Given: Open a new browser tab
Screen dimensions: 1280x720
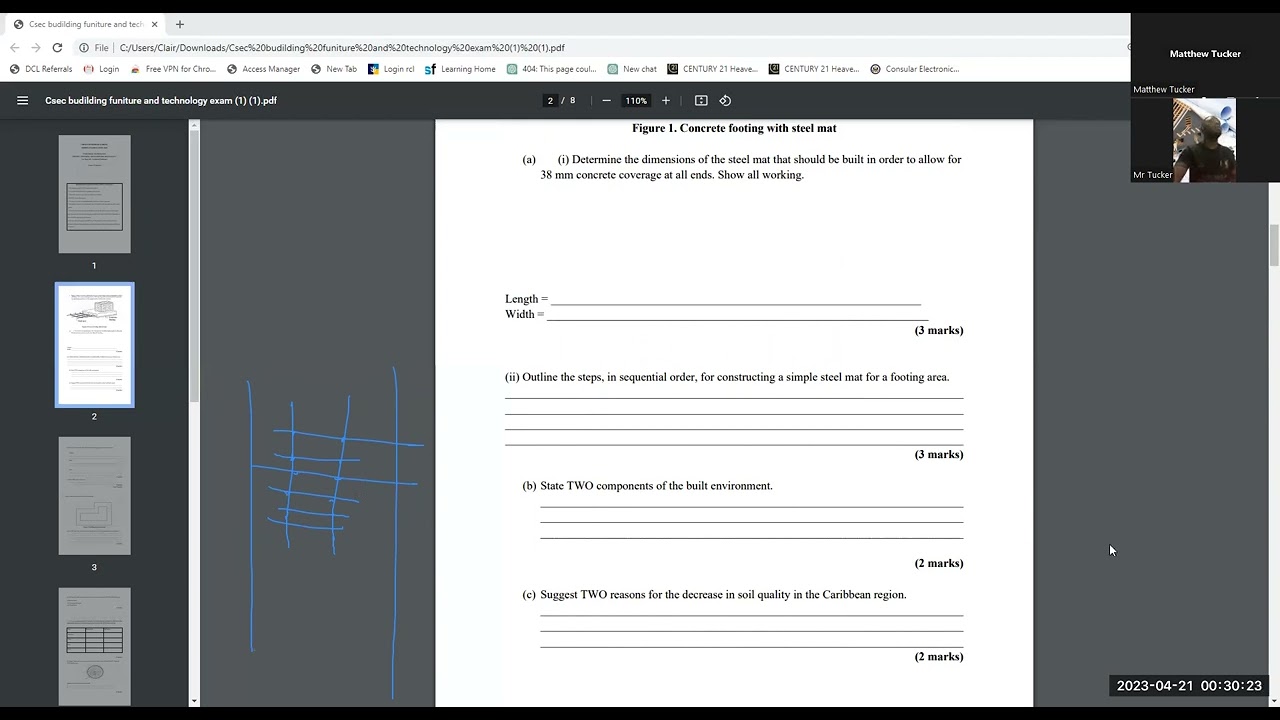Looking at the screenshot, I should [x=180, y=24].
